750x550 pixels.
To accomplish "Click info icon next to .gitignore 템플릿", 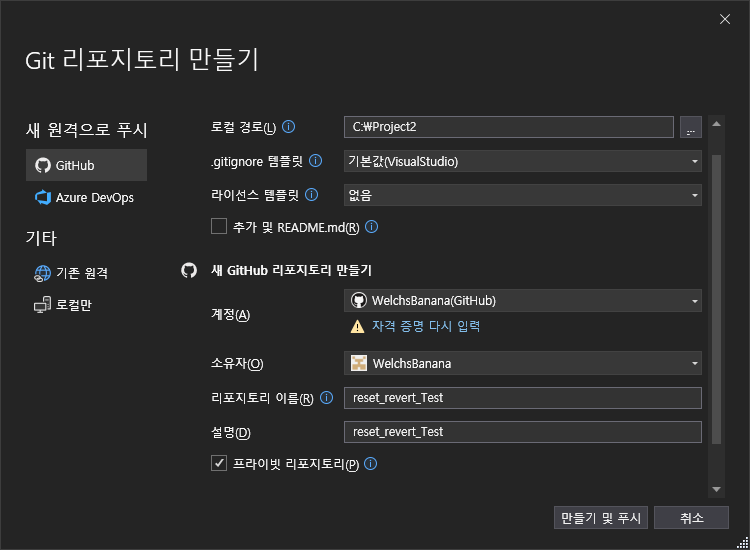I will (315, 161).
